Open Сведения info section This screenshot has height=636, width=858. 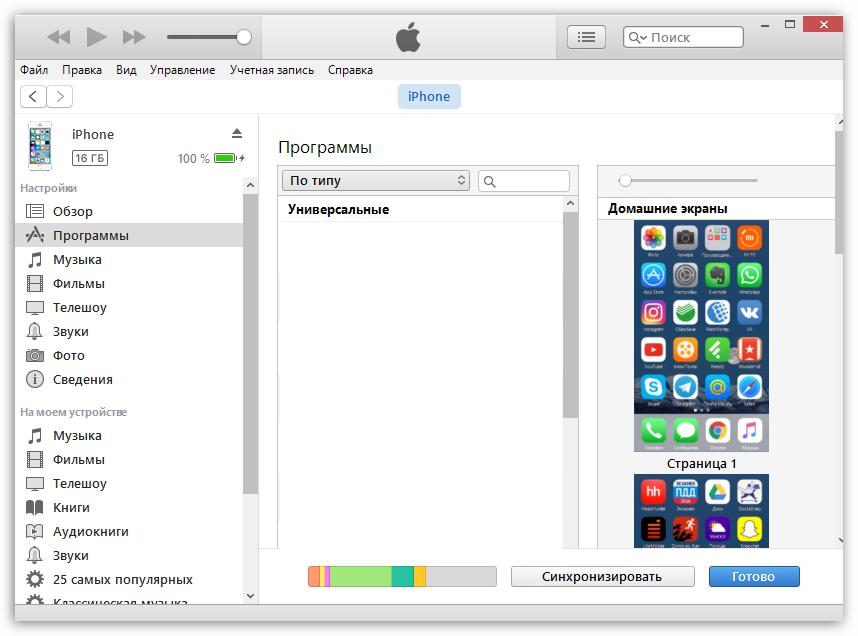[82, 379]
